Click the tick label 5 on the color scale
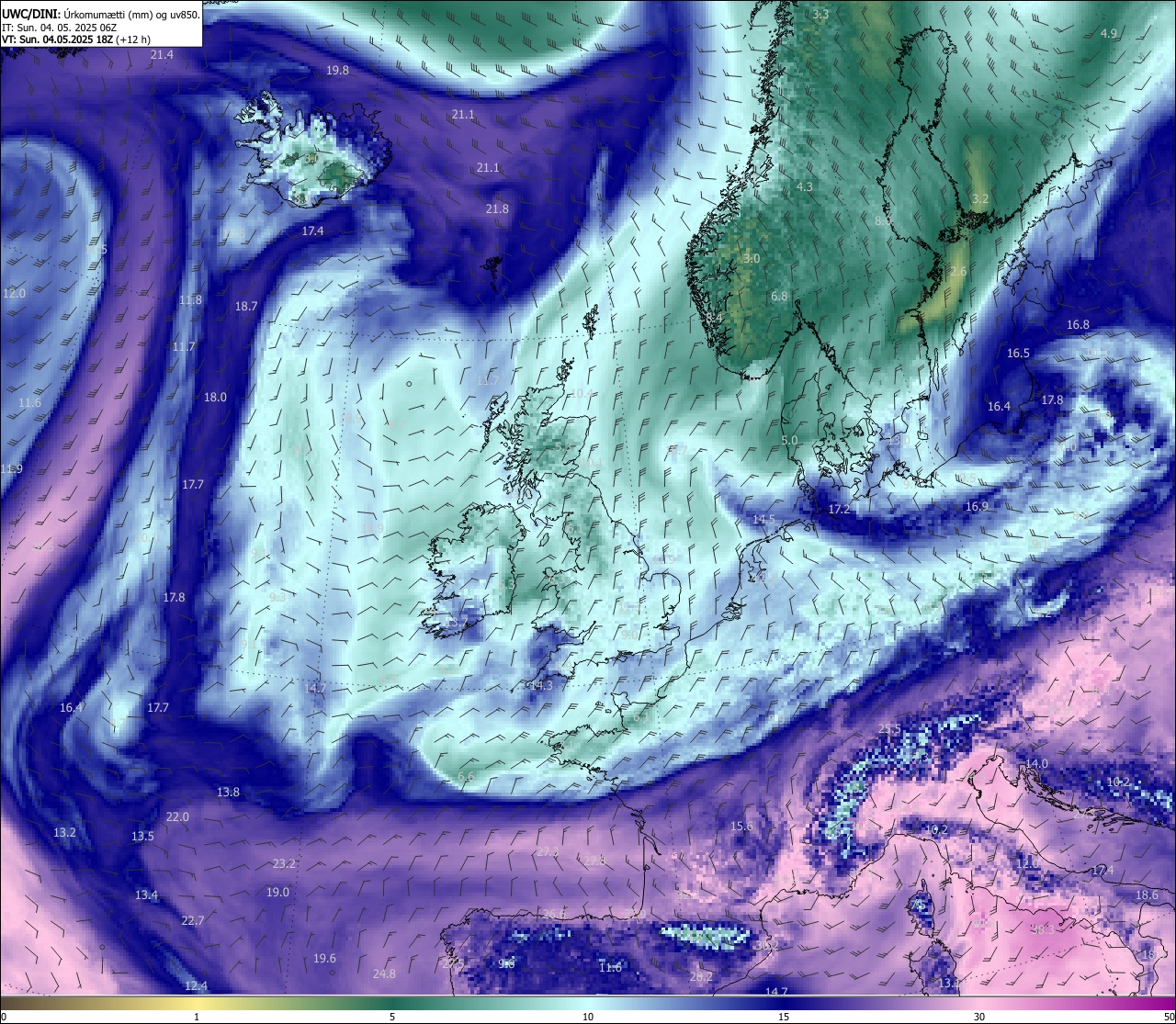The image size is (1176, 1024). click(x=392, y=1017)
